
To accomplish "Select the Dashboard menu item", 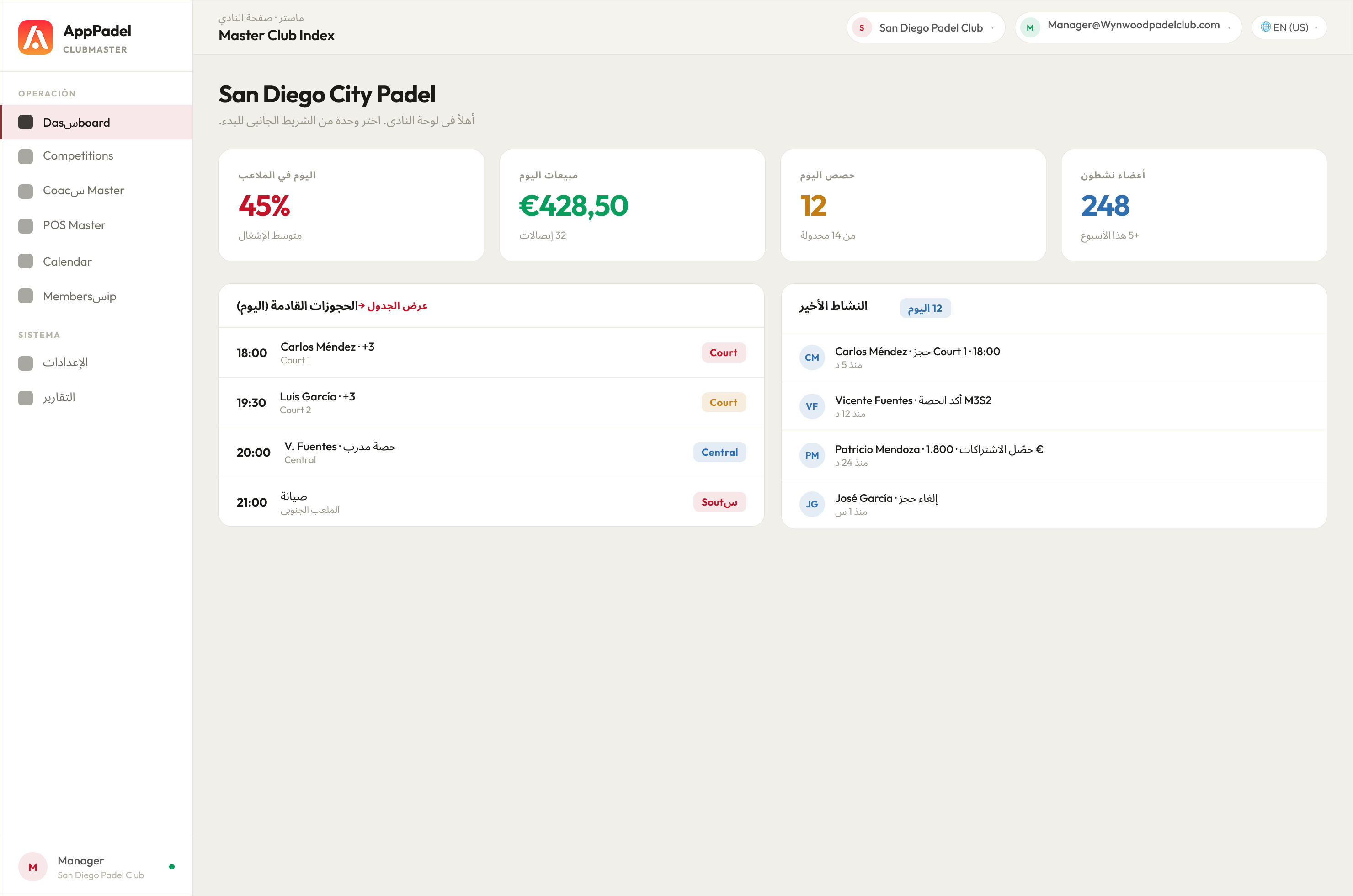I will click(96, 123).
